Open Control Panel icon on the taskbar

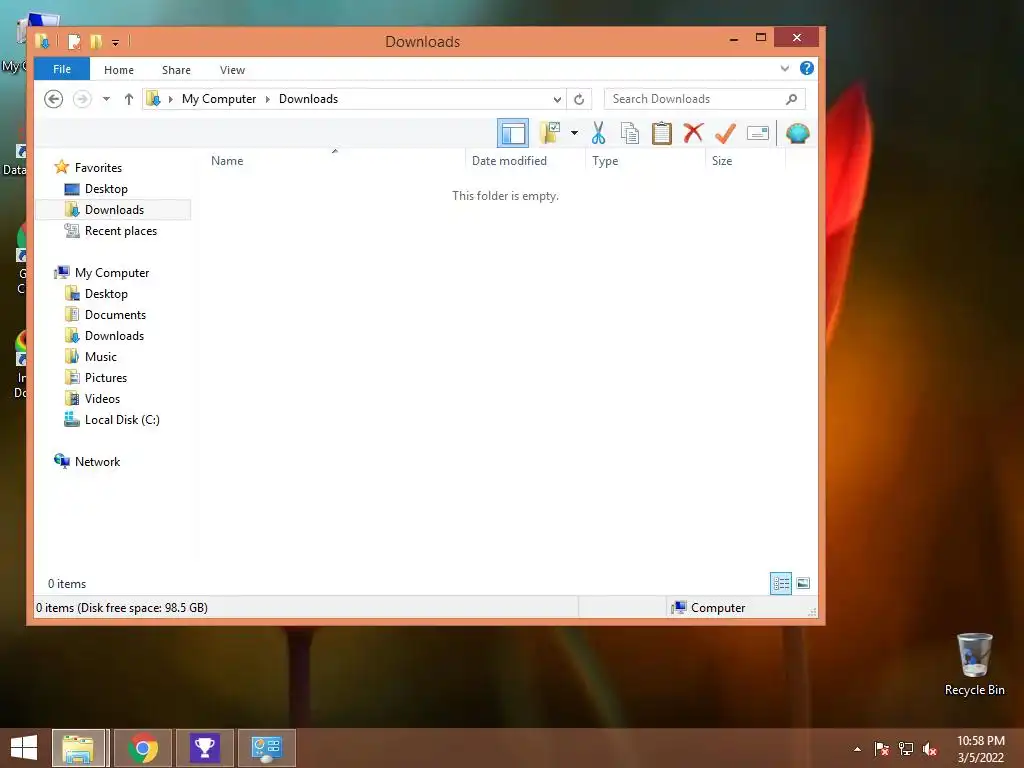coord(266,748)
